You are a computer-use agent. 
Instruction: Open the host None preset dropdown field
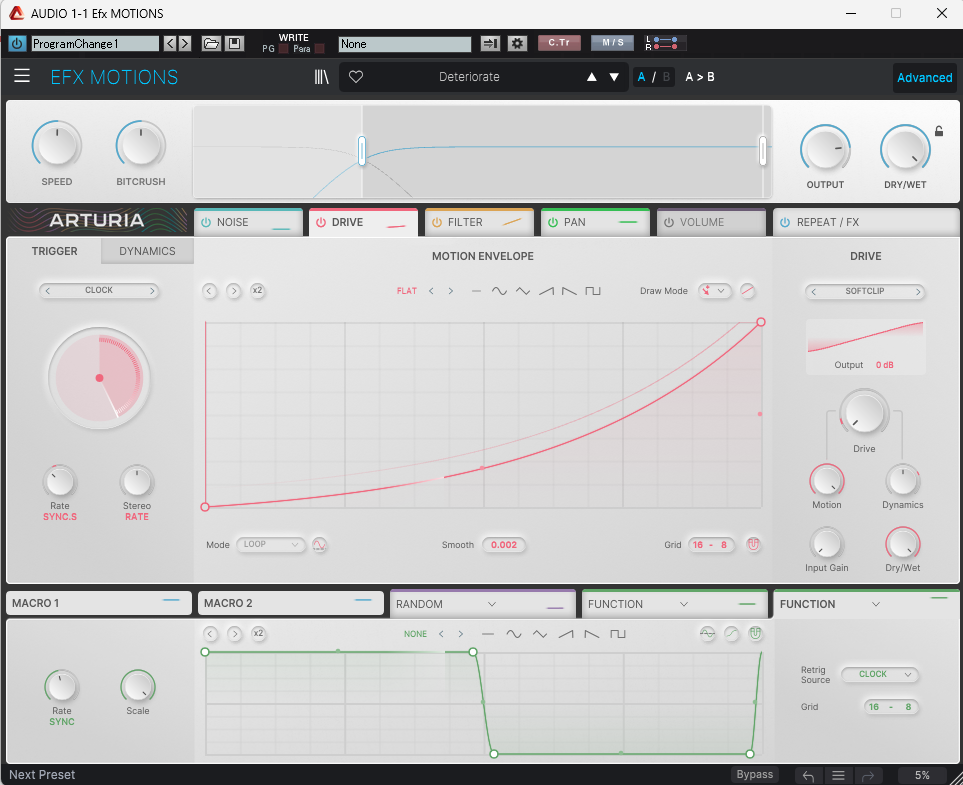(x=405, y=44)
